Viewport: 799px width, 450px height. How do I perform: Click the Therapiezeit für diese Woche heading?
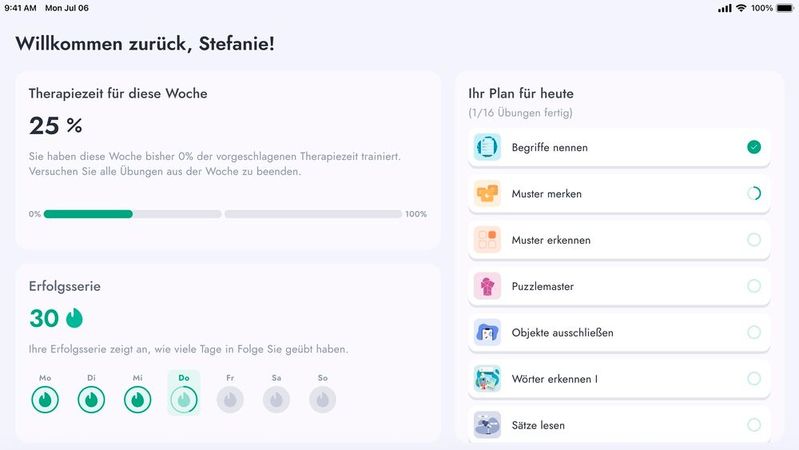118,94
